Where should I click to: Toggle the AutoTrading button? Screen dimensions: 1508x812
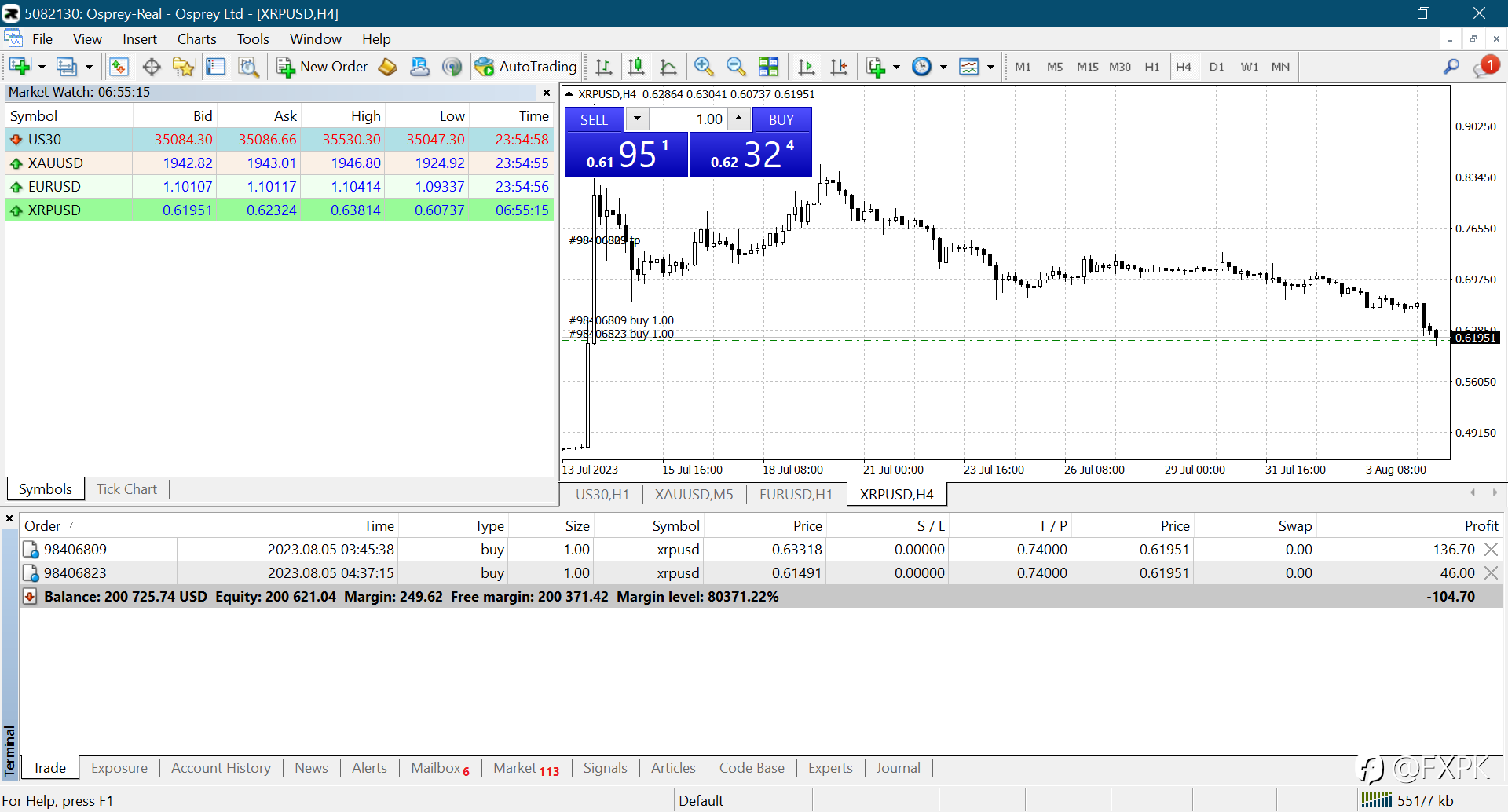point(526,67)
